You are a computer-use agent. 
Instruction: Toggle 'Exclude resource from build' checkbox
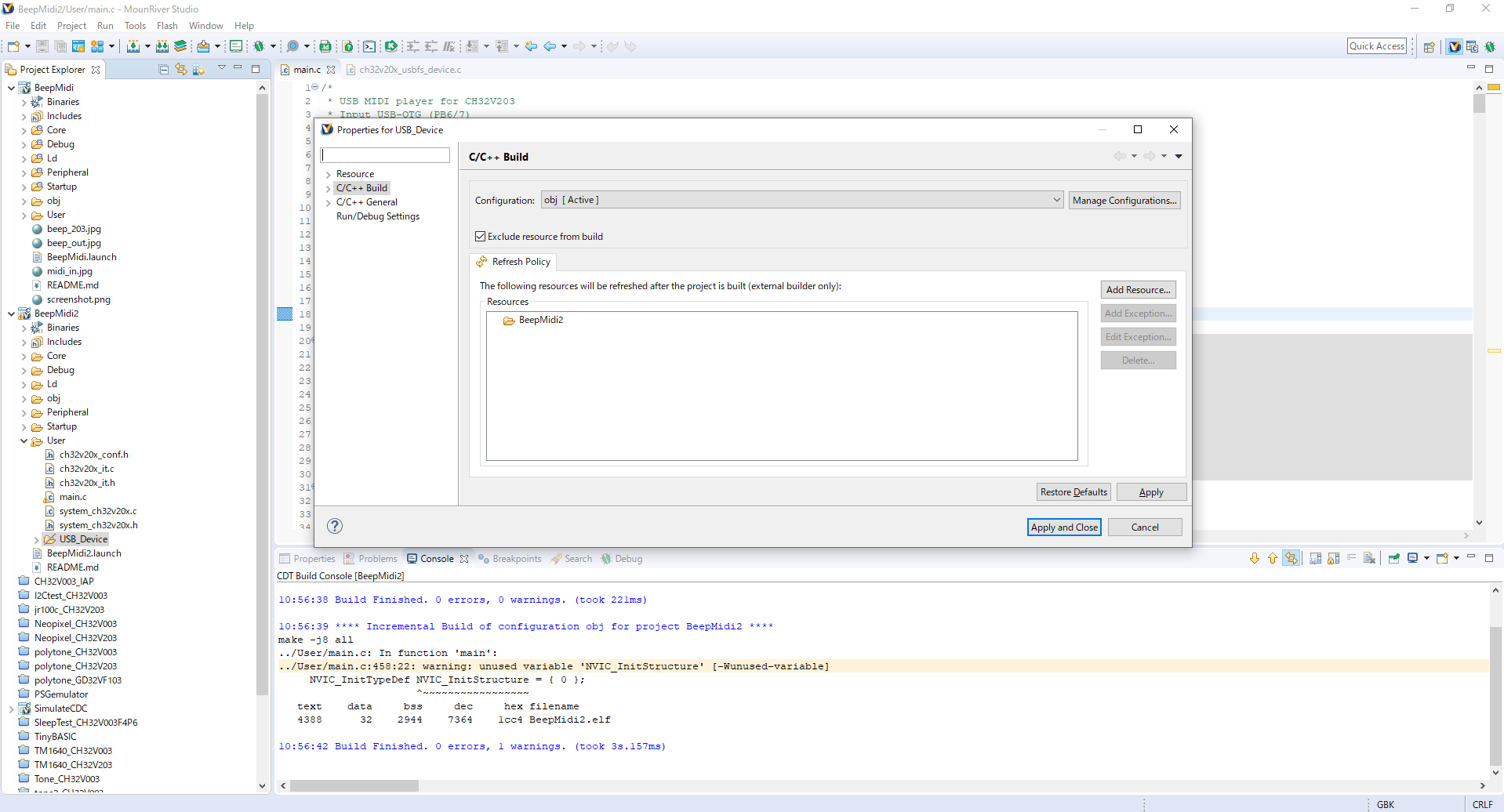tap(481, 236)
